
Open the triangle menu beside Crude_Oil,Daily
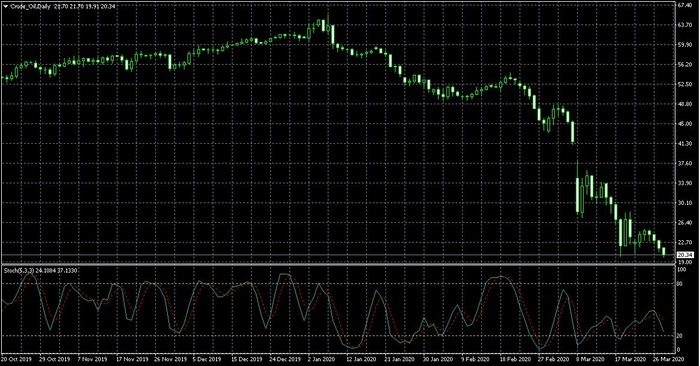(6, 6)
